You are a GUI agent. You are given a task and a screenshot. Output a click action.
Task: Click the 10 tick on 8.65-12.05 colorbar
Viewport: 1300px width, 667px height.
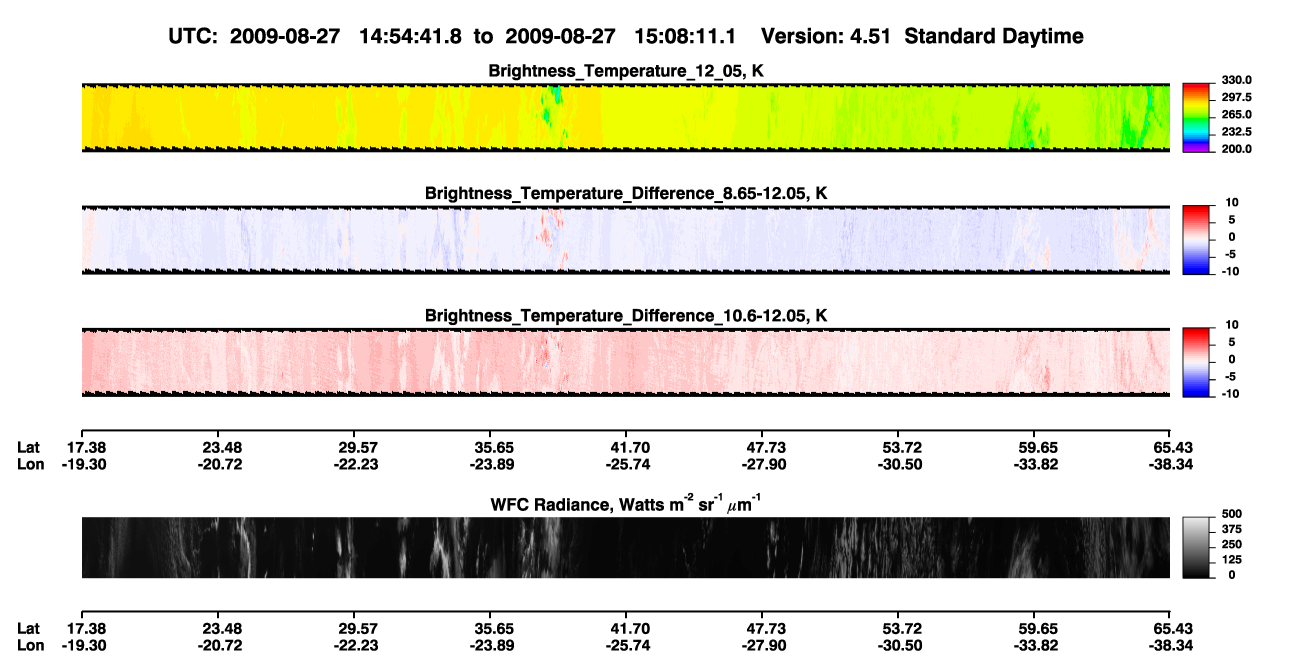(x=1233, y=203)
